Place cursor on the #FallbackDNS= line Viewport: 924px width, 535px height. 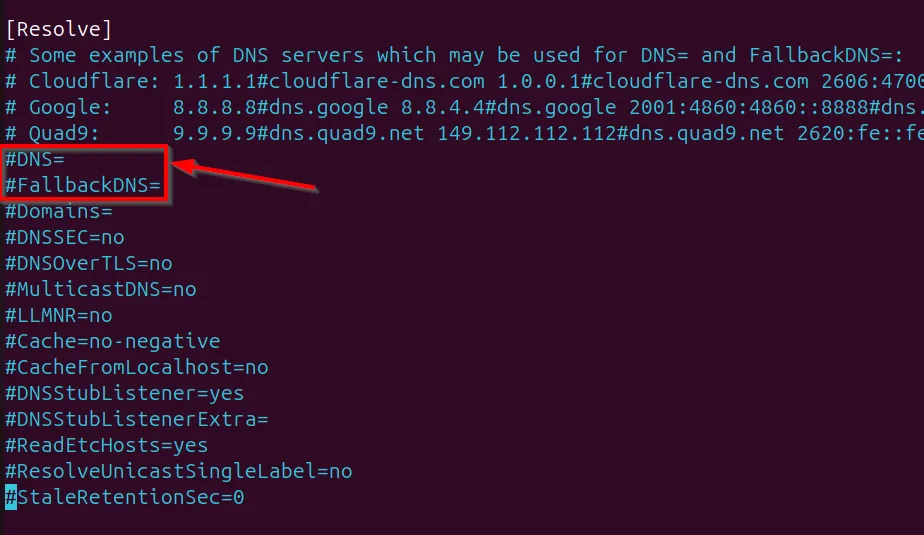(83, 185)
